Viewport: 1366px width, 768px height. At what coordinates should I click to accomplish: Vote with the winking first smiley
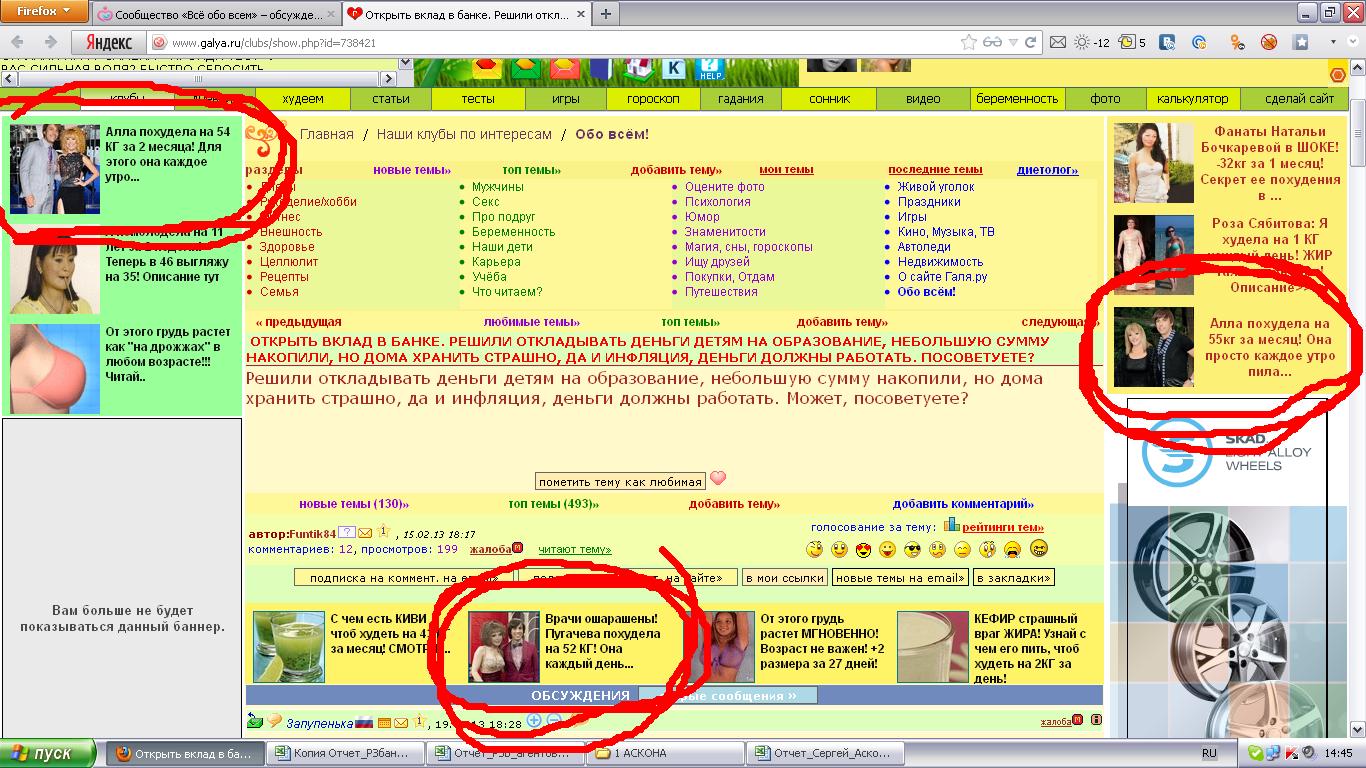[x=814, y=549]
